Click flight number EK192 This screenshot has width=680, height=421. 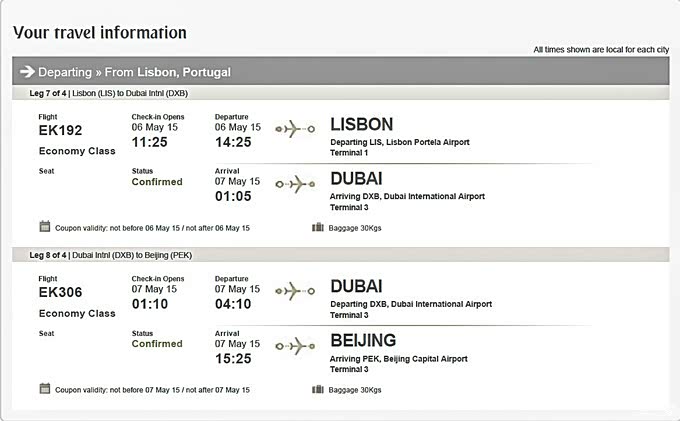pos(60,131)
